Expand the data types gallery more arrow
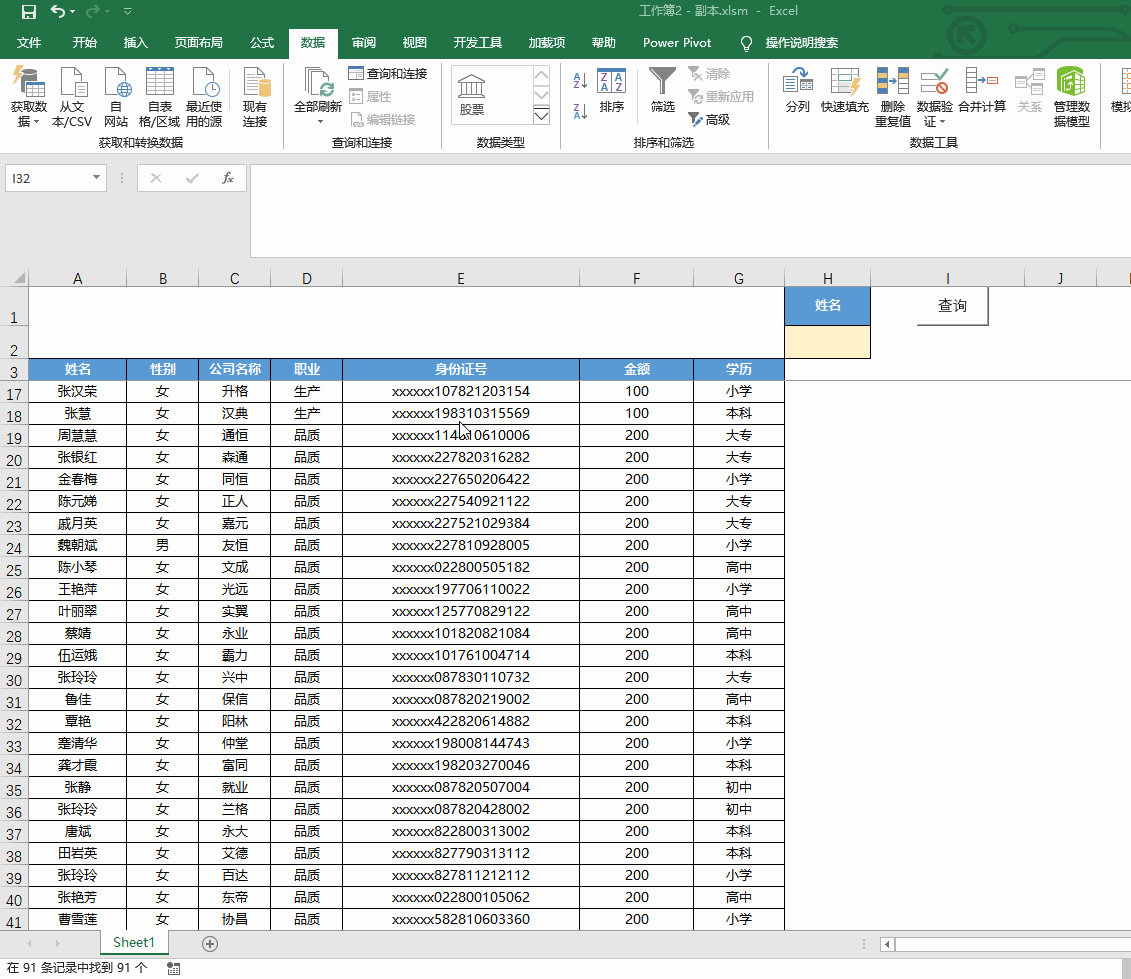The height and width of the screenshot is (979, 1131). (x=541, y=115)
